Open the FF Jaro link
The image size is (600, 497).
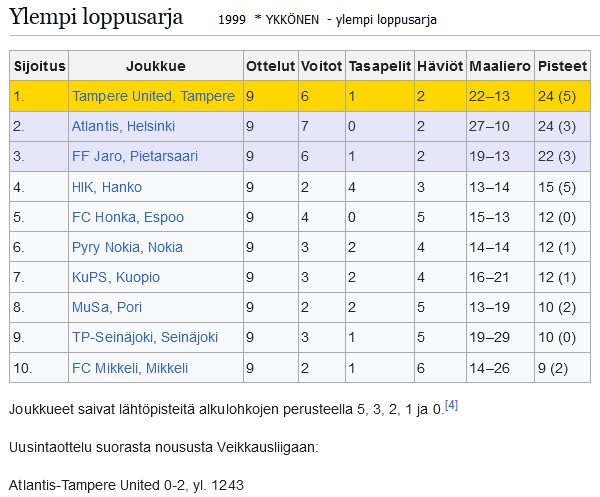pos(97,156)
